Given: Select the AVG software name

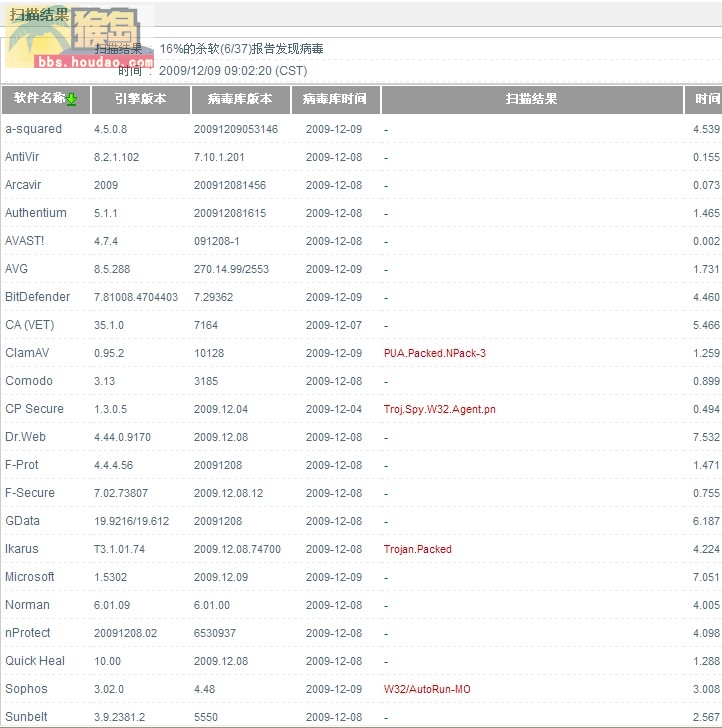Looking at the screenshot, I should point(16,269).
